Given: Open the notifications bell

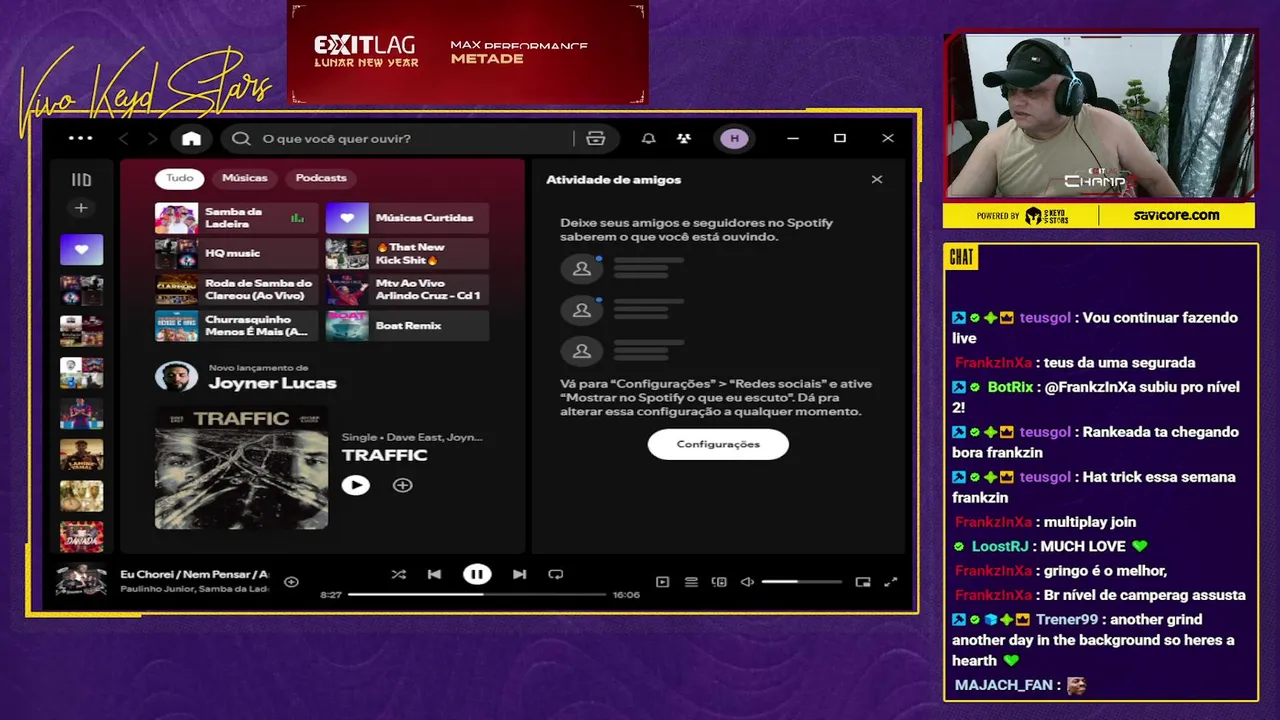Looking at the screenshot, I should (648, 138).
